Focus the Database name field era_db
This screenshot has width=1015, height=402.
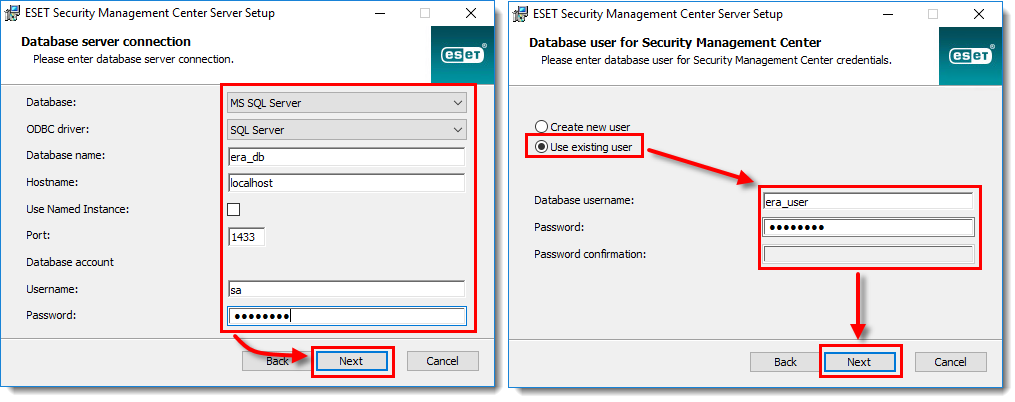tap(346, 157)
